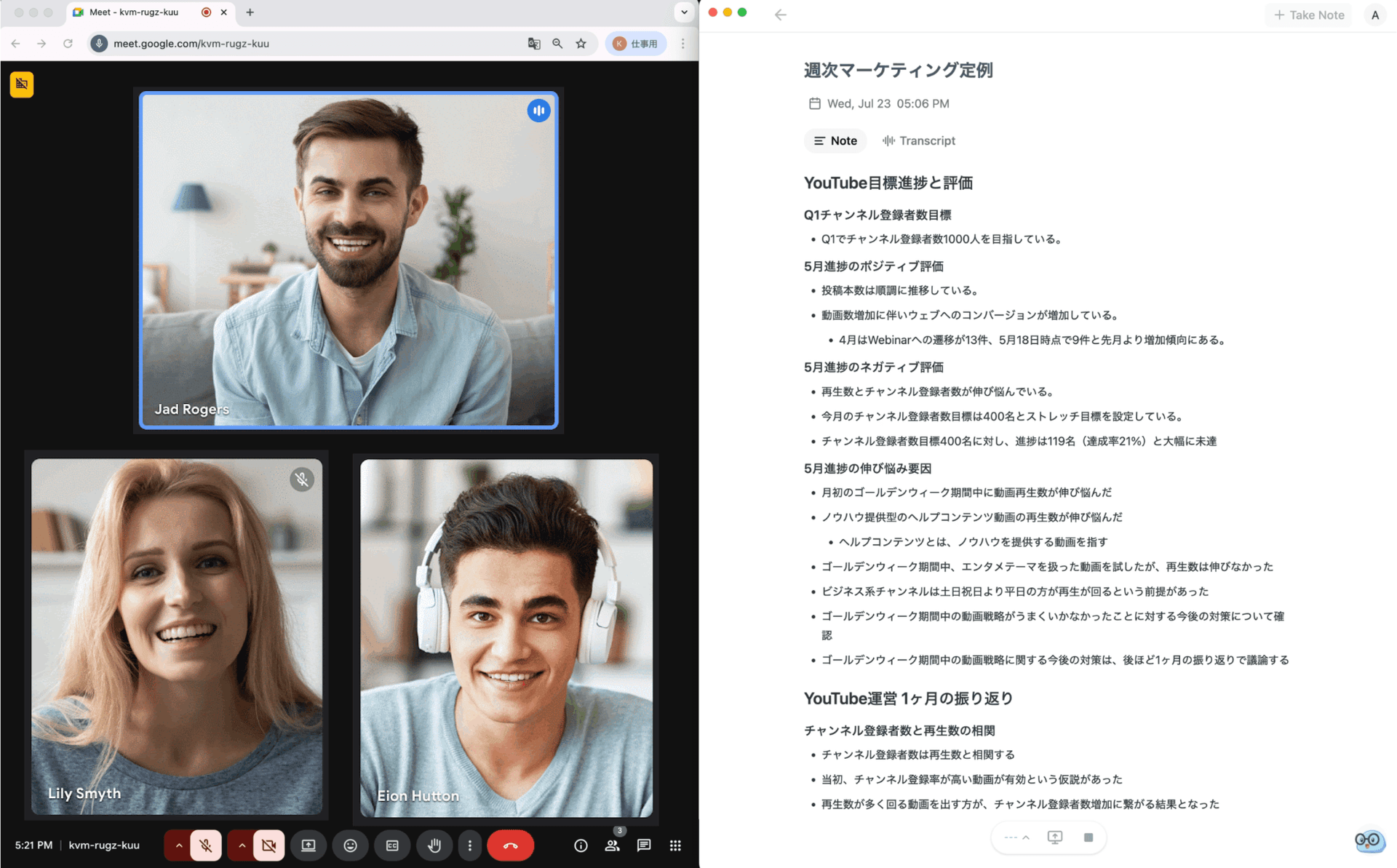1397x868 pixels.
Task: Click subheading 5月進捗のネガティブ評価
Action: (873, 367)
